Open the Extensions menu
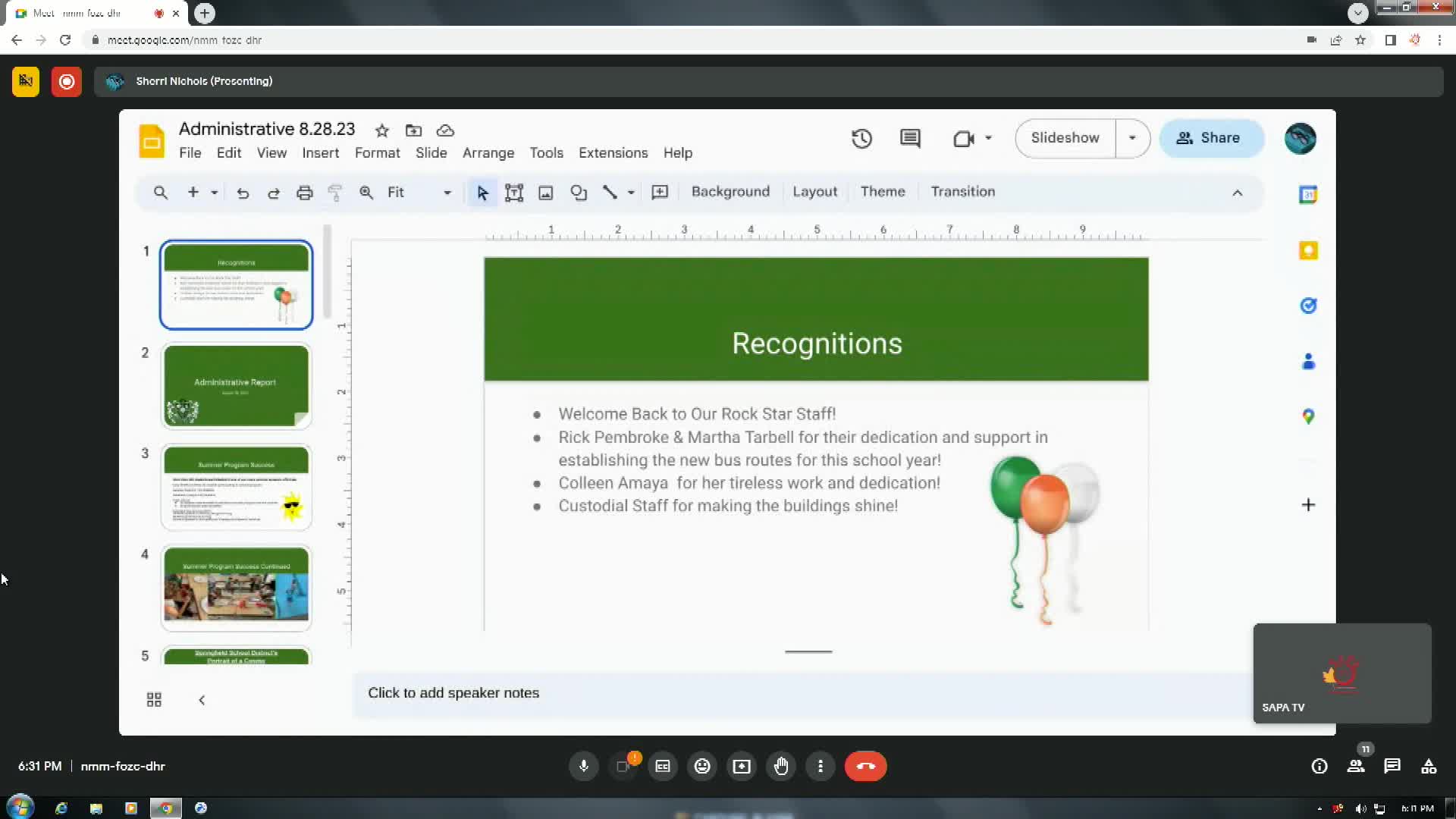The height and width of the screenshot is (819, 1456). [613, 153]
